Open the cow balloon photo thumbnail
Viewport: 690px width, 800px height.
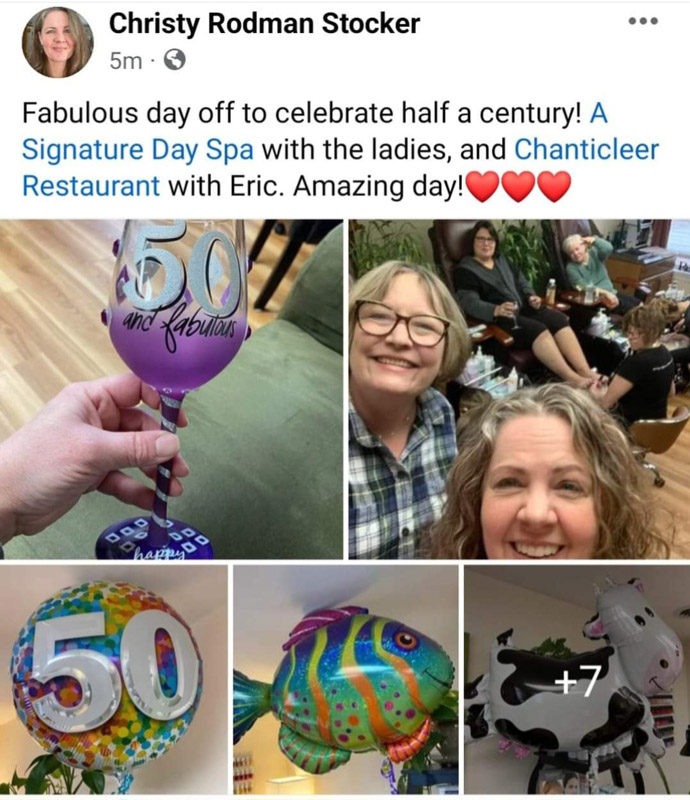tap(577, 680)
